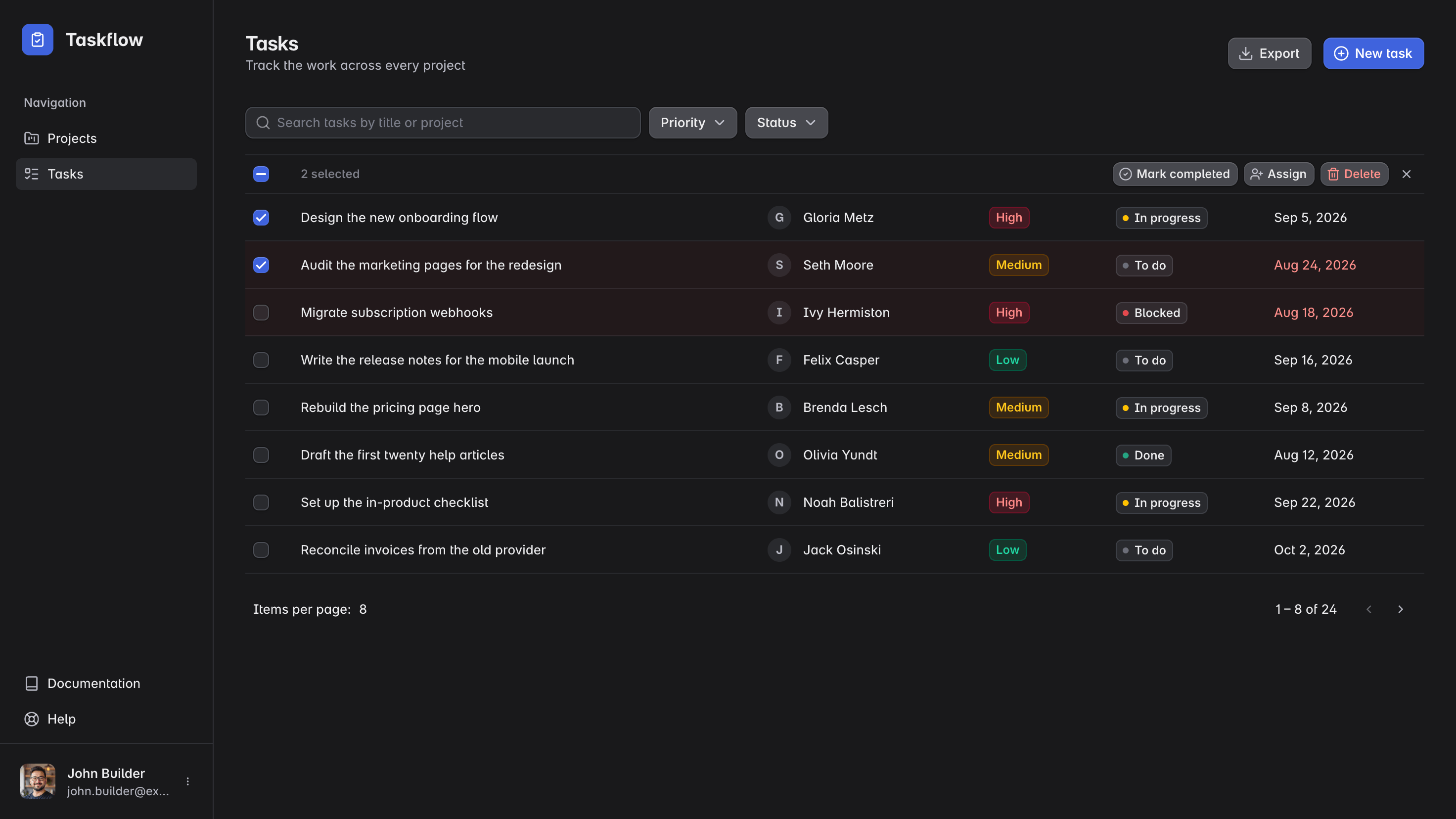
Task: Click Gloria Metz's avatar initial
Action: [x=779, y=218]
